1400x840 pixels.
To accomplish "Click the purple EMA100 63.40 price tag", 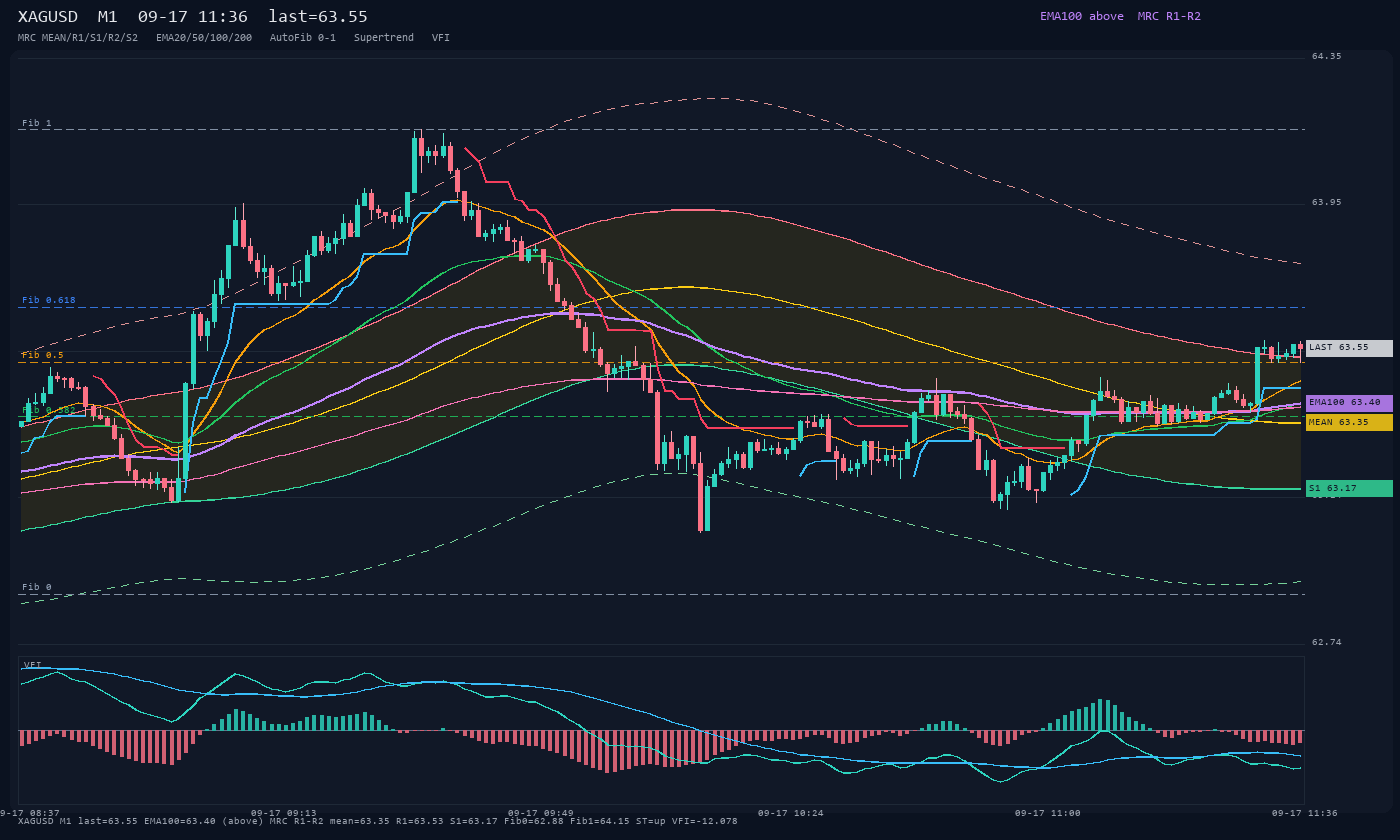I will pos(1349,403).
